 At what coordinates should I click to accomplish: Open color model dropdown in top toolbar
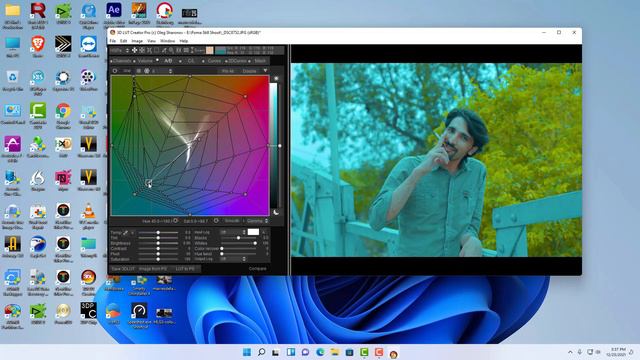point(120,50)
